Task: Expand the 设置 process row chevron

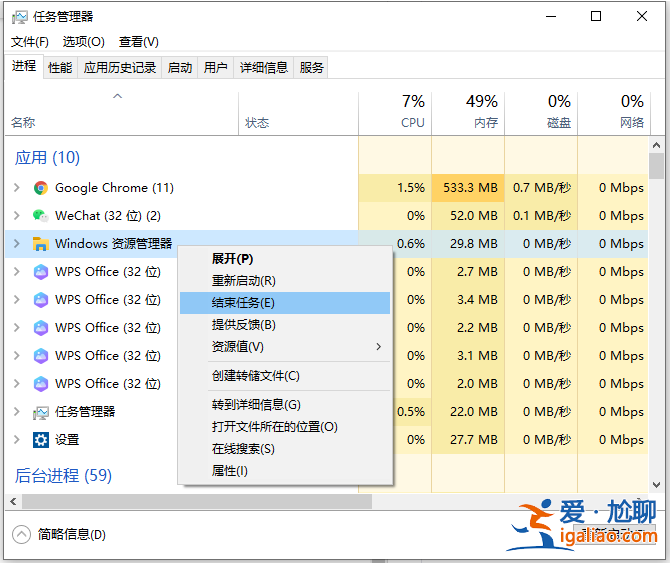Action: click(17, 439)
